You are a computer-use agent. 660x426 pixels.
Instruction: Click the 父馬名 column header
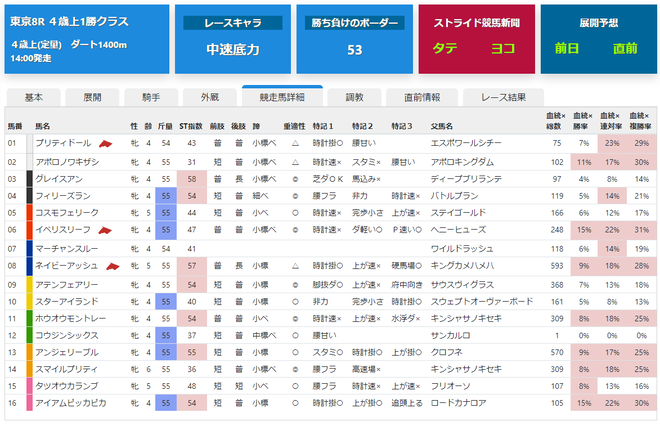click(x=442, y=126)
